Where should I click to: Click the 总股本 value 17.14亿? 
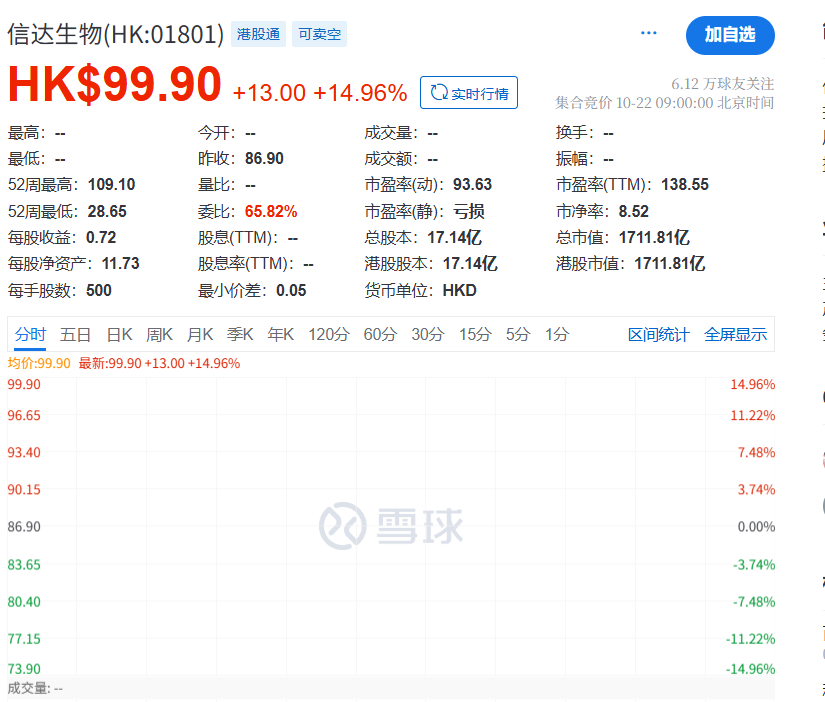coord(455,238)
